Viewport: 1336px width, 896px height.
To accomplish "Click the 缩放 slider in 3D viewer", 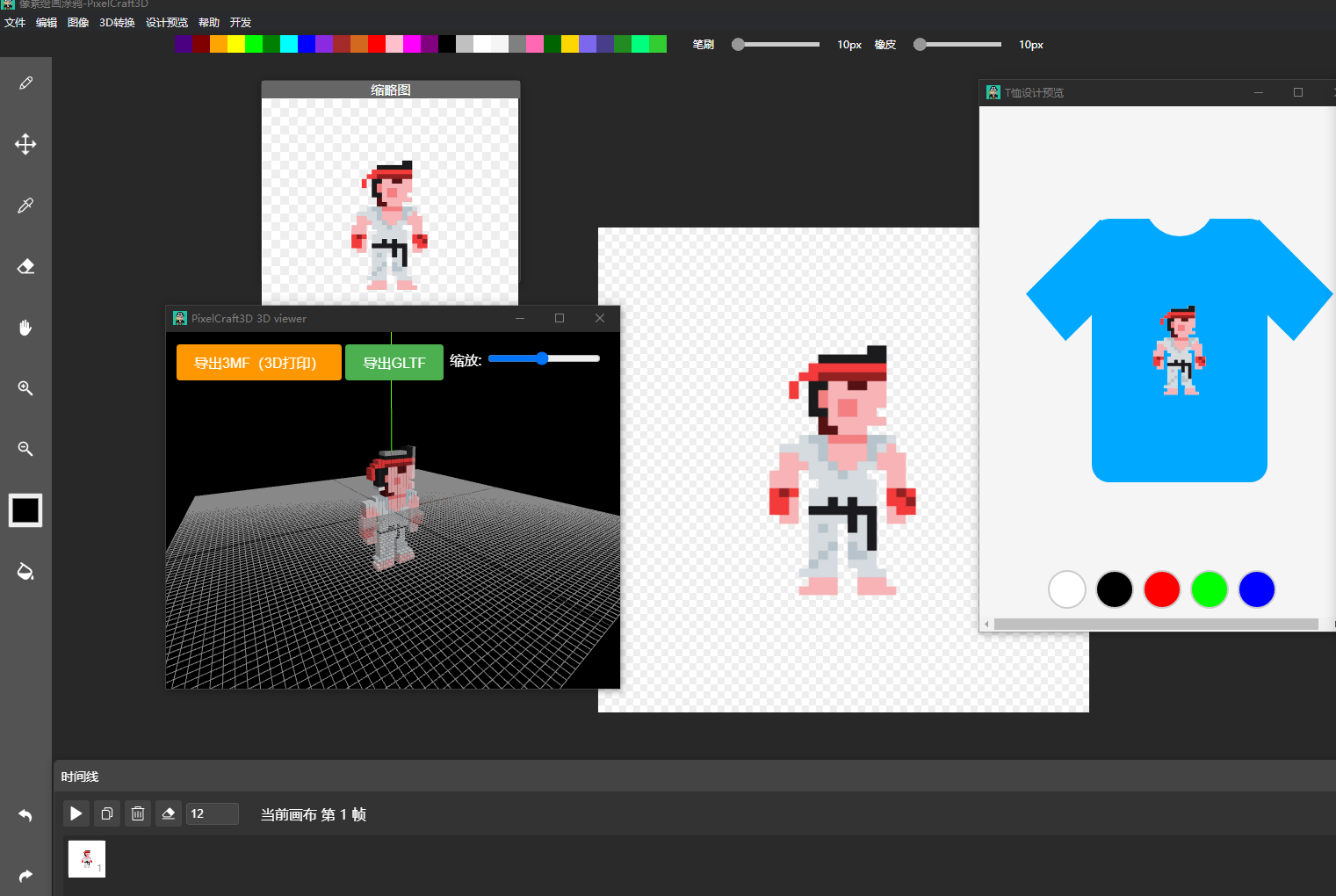I will [544, 358].
